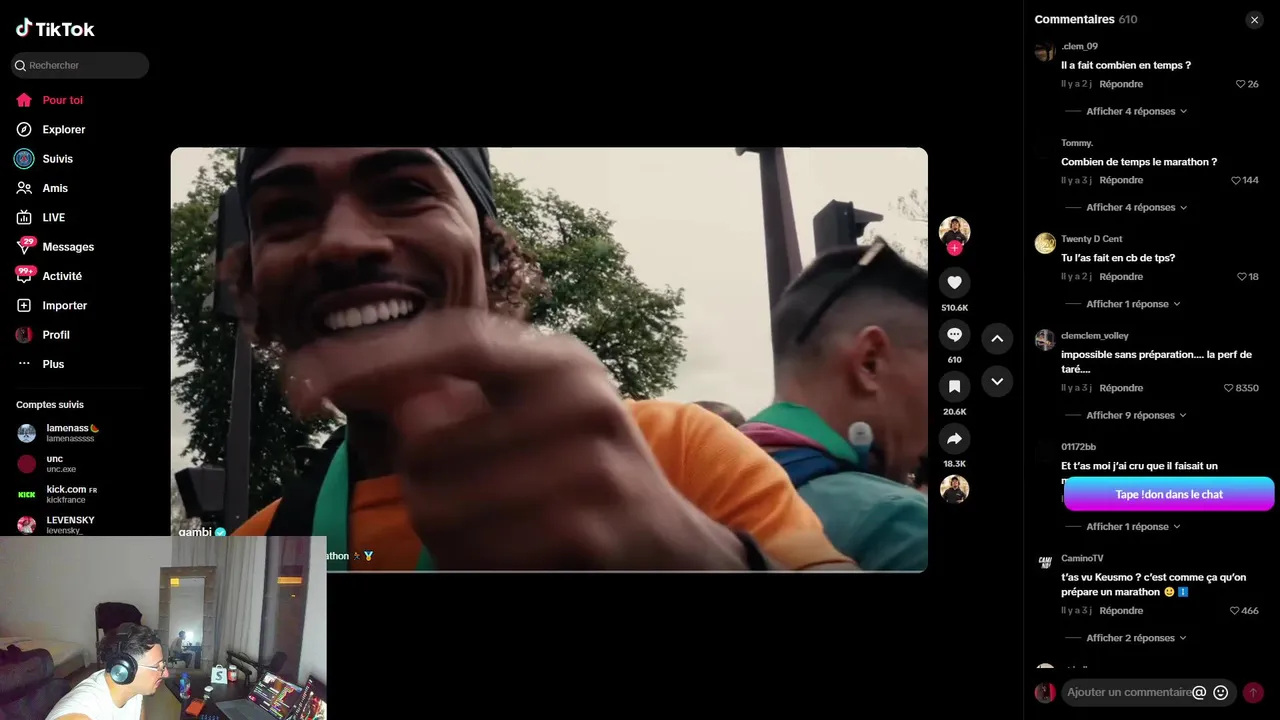Screen dimensions: 1280x720
Task: Open .clem_09 username link
Action: pyautogui.click(x=1079, y=46)
